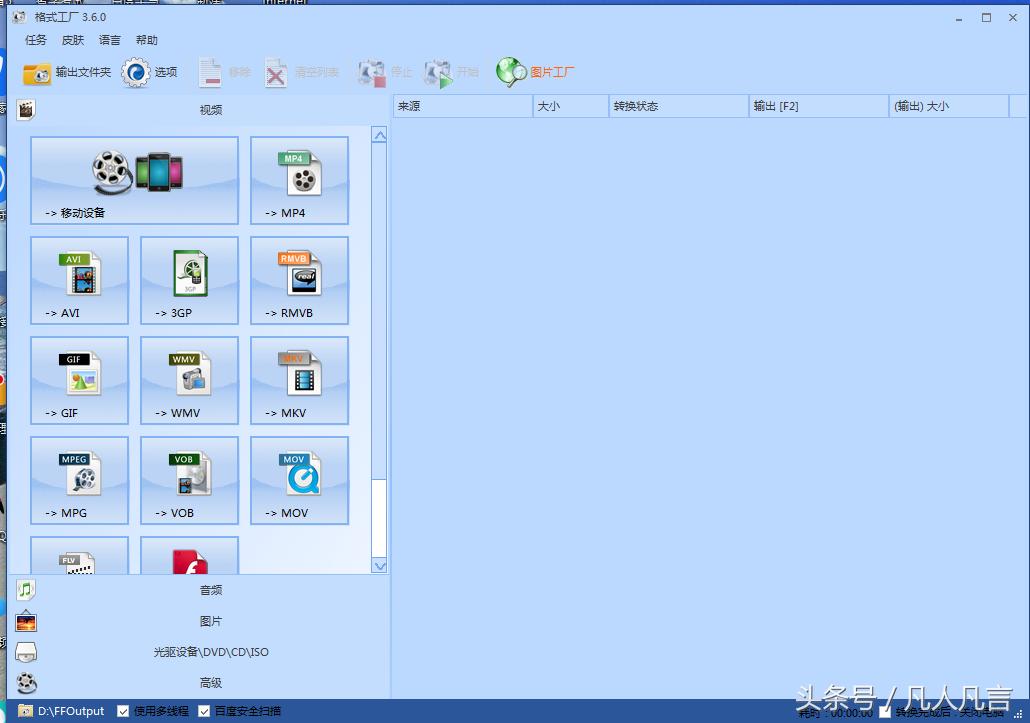Select convert to 移动设备 mobile device
This screenshot has width=1030, height=723.
[135, 181]
